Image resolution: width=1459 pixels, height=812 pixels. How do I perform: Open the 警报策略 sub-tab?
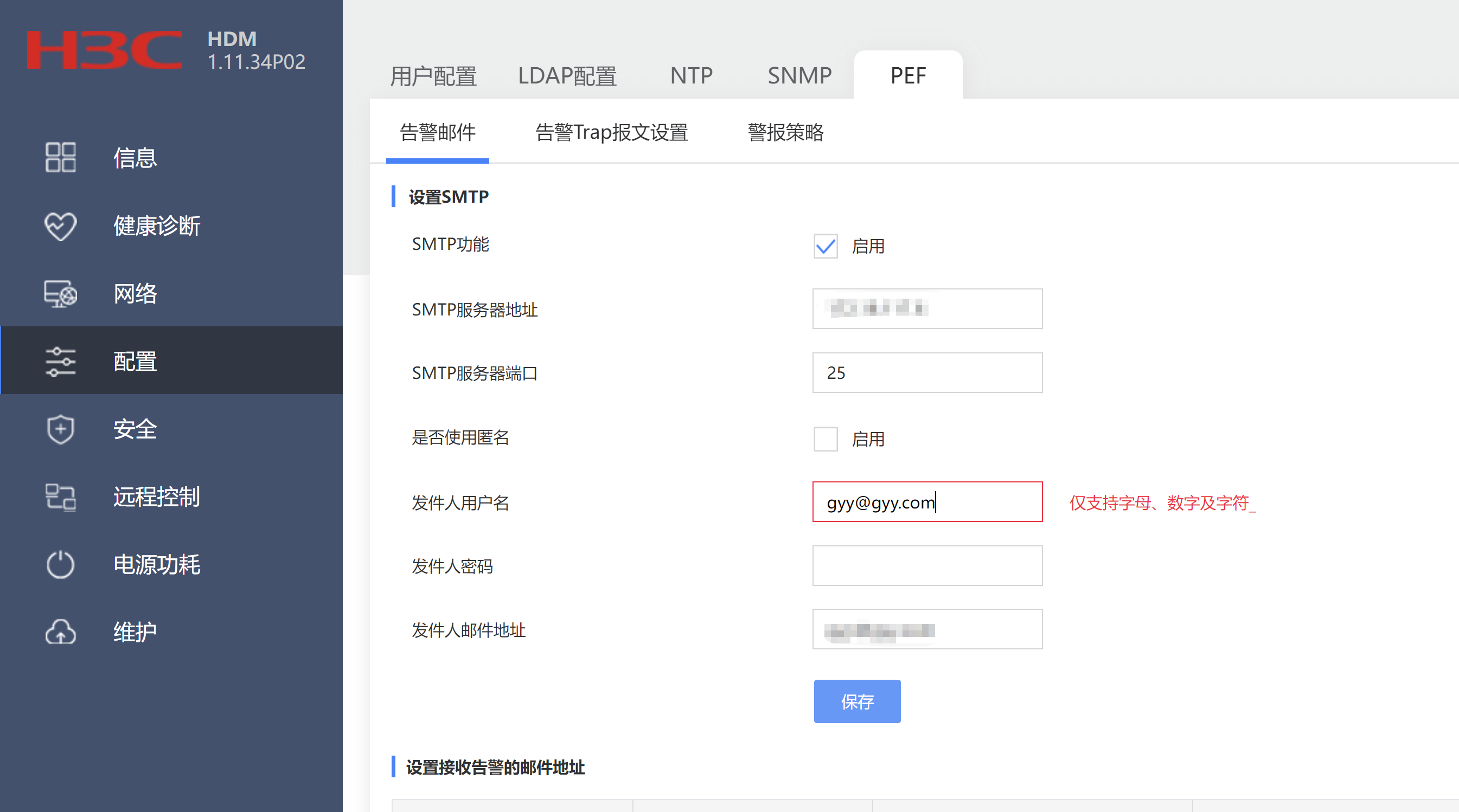click(785, 132)
